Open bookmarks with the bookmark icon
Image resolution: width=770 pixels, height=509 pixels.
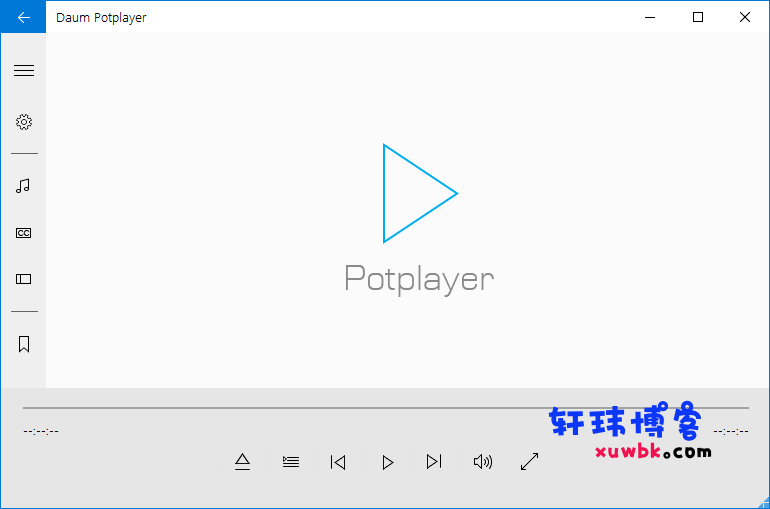[24, 344]
